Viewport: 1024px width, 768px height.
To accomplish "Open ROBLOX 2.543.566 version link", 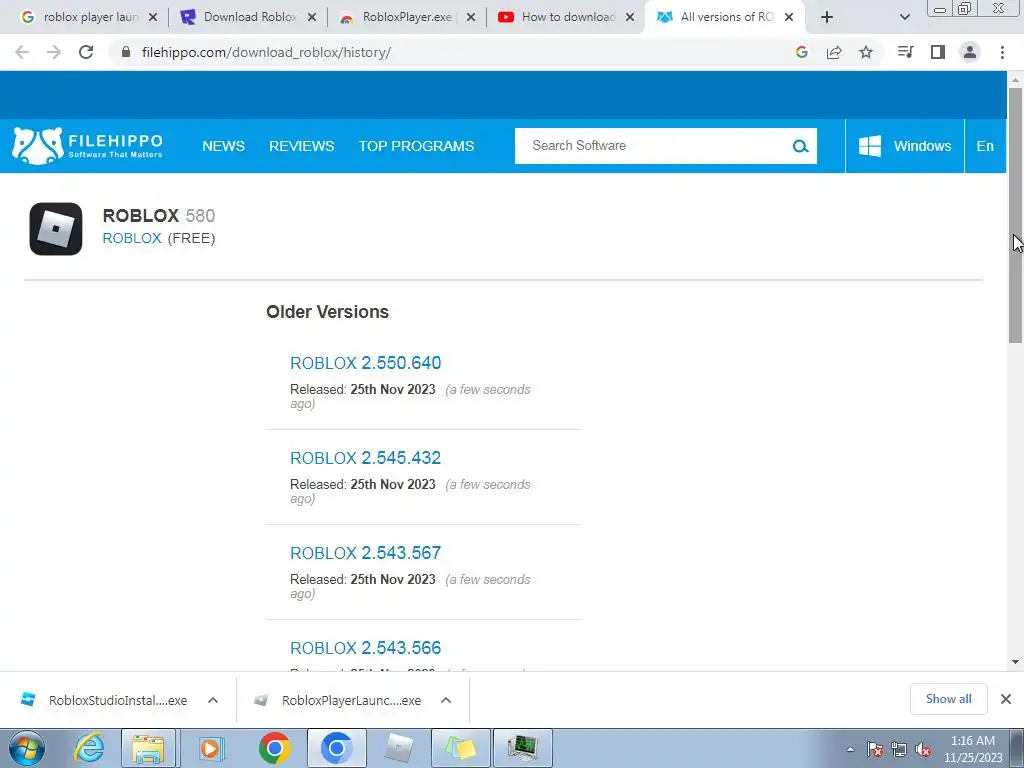I will [365, 648].
